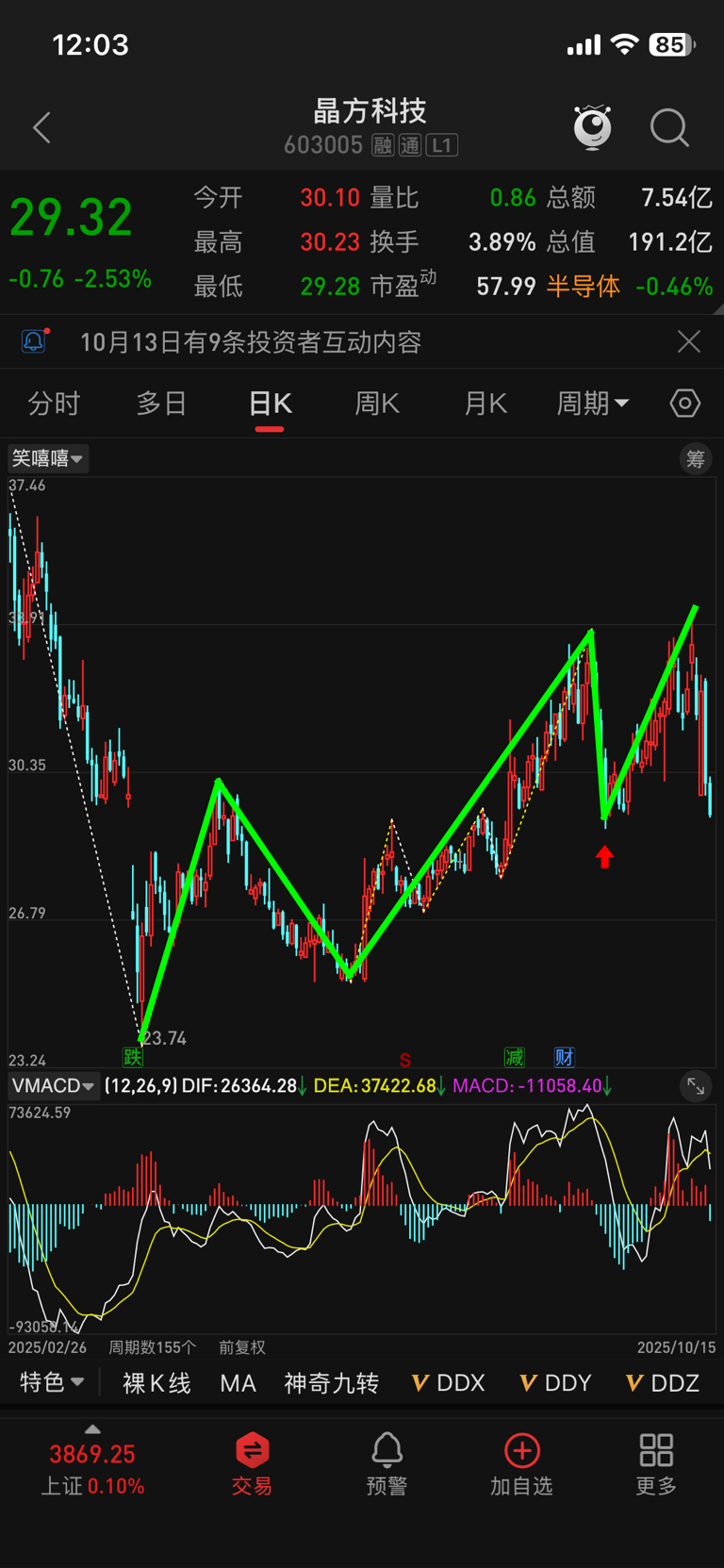
Task: Tap the 总额 7.54亿 value
Action: 677,197
